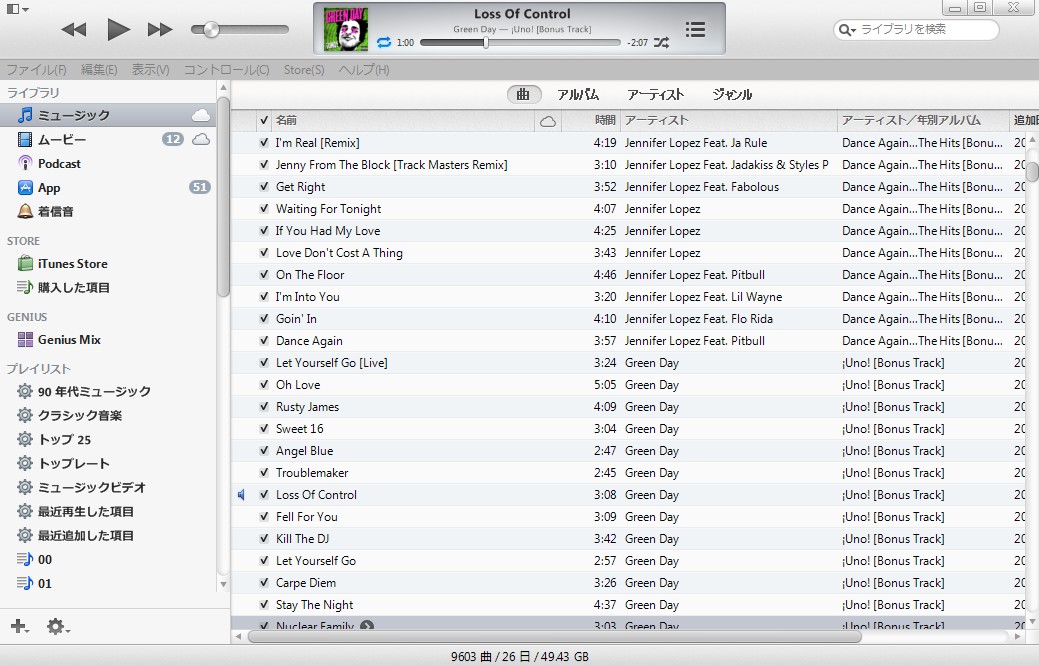Viewport: 1039px width, 666px height.
Task: Open playlist 01
Action: coord(108,583)
